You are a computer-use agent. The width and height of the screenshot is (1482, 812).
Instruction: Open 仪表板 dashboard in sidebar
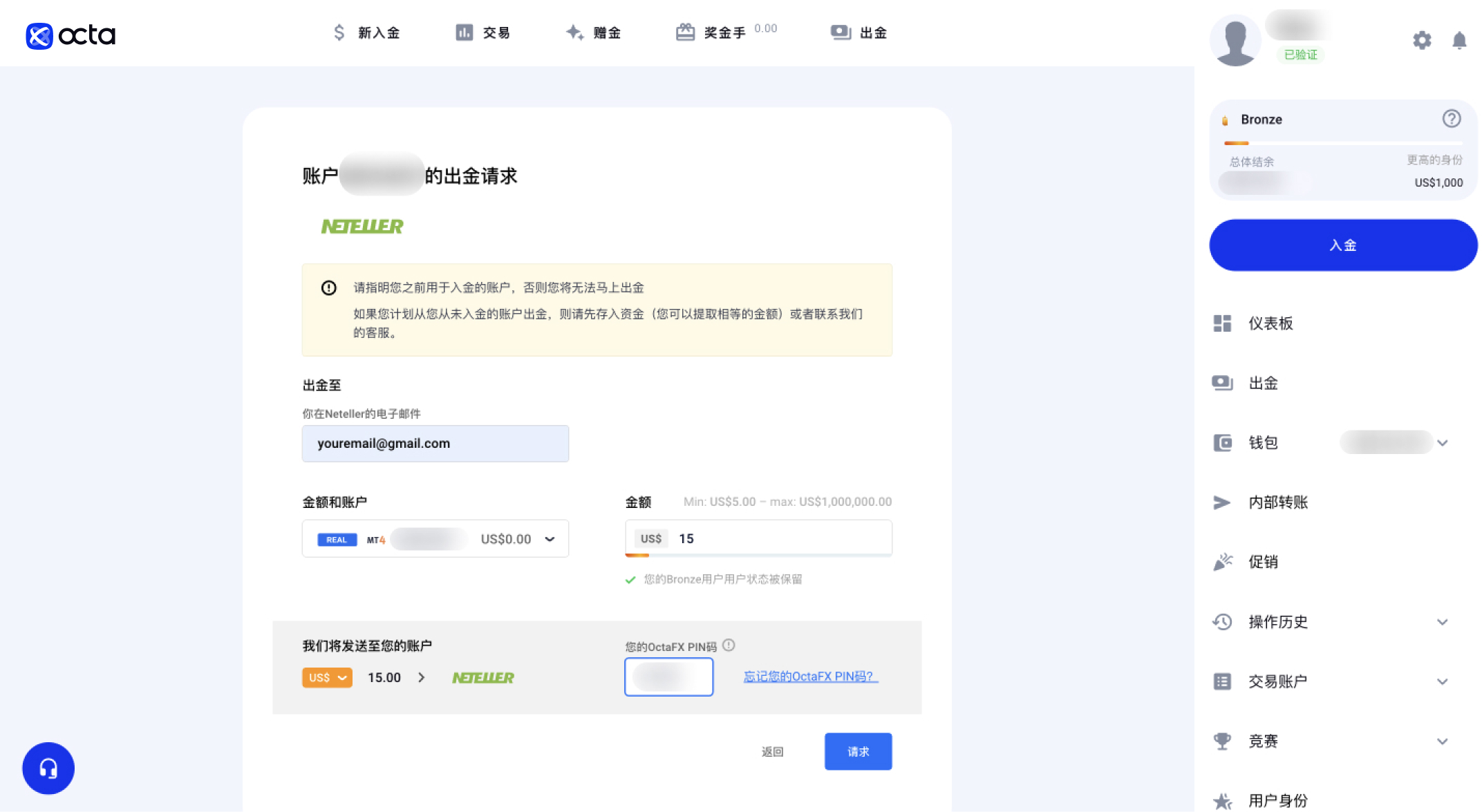click(1270, 323)
